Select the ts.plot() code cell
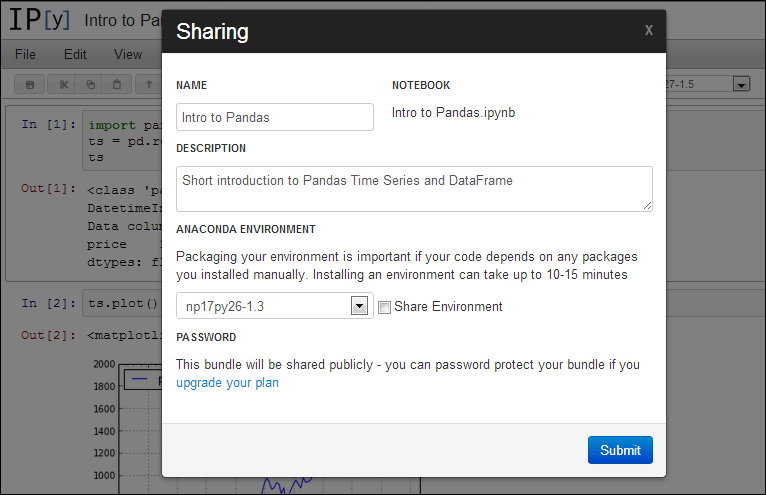Image resolution: width=766 pixels, height=495 pixels. point(122,303)
